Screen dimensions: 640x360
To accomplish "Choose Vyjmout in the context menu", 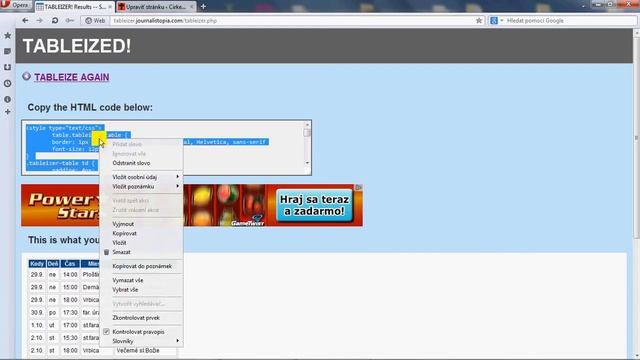I will (x=141, y=224).
